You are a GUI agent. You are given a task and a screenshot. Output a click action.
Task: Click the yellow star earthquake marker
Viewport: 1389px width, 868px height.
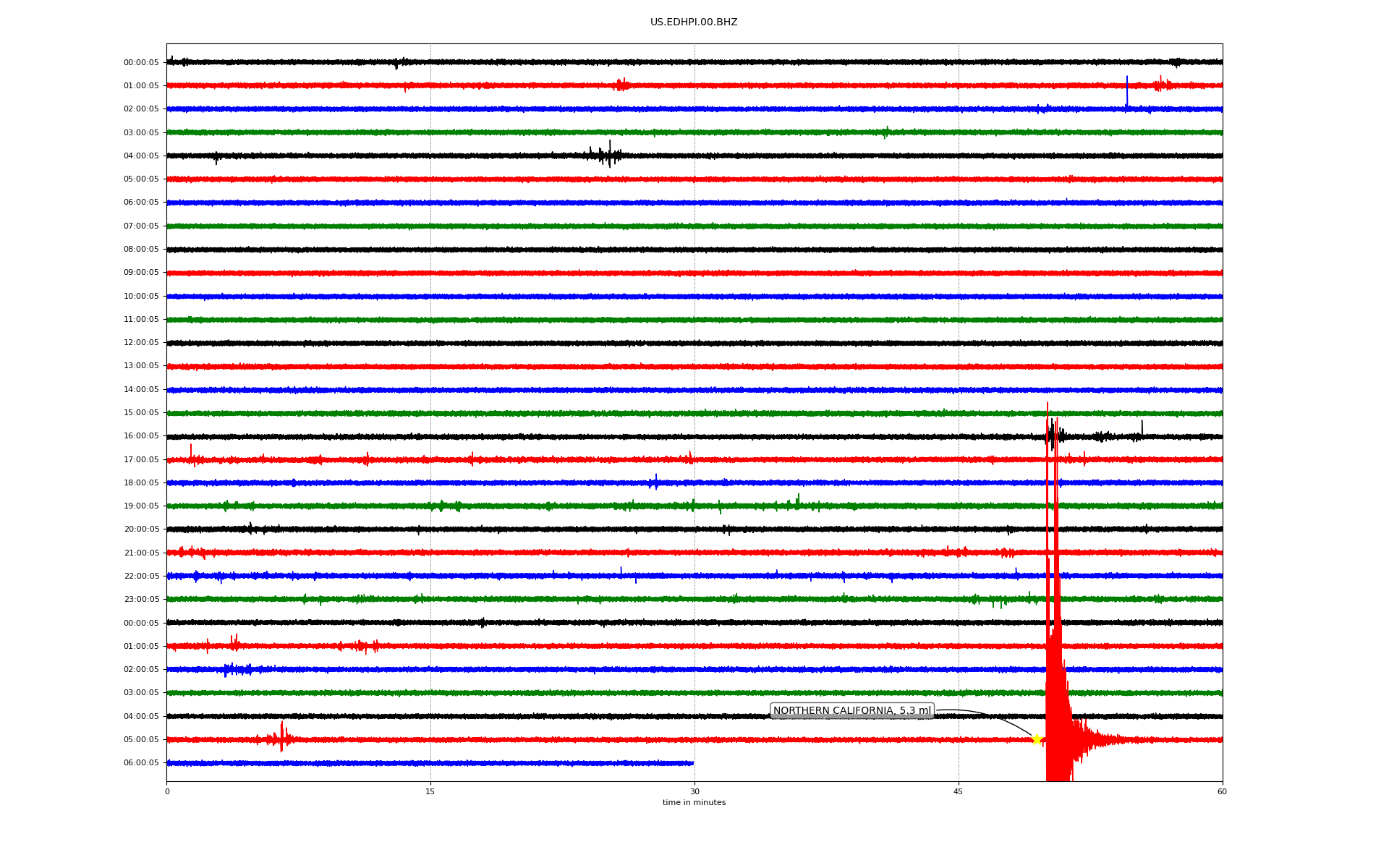[1036, 739]
